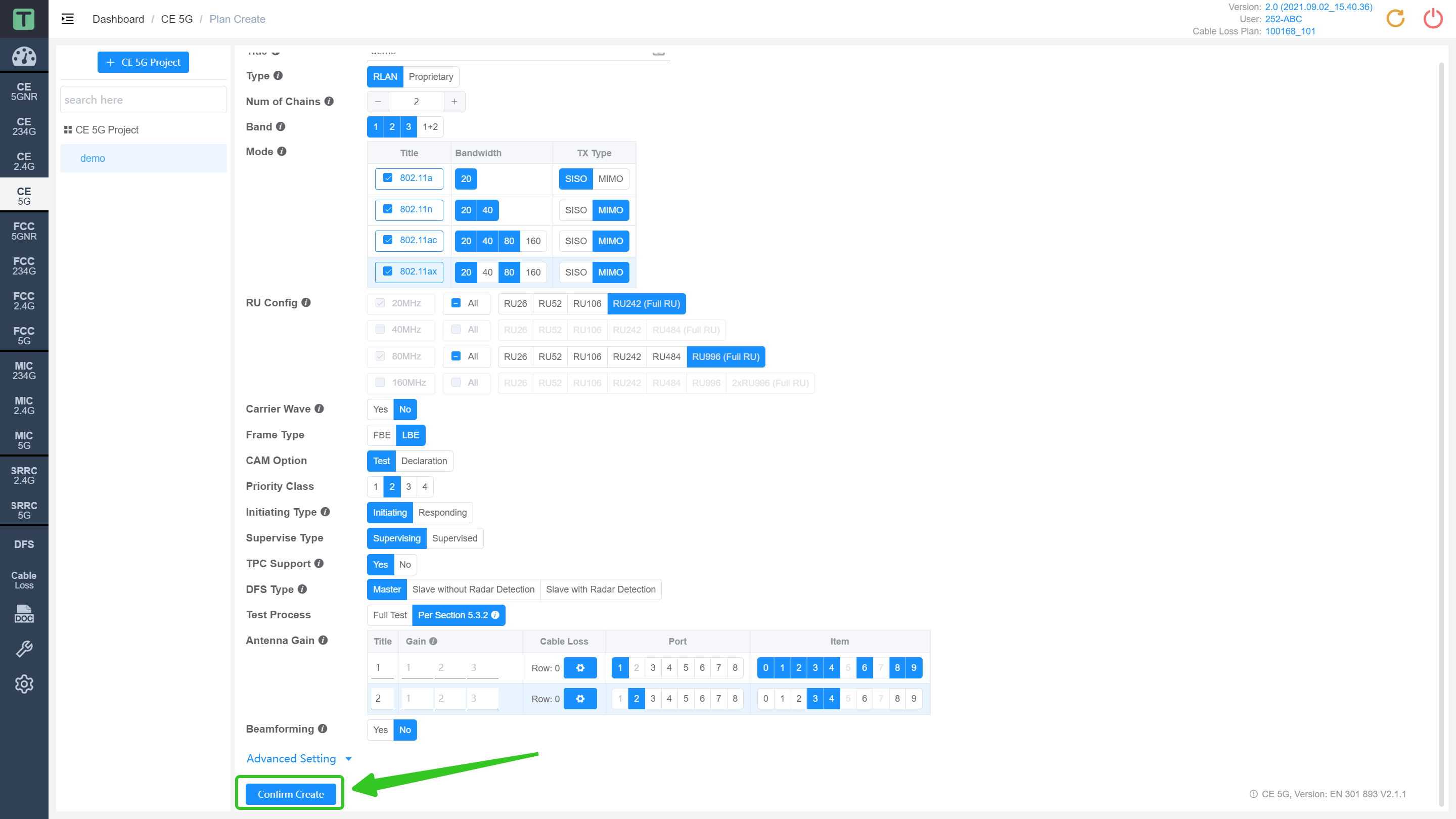
Task: Click the settings gear sidebar icon
Action: pyautogui.click(x=24, y=684)
